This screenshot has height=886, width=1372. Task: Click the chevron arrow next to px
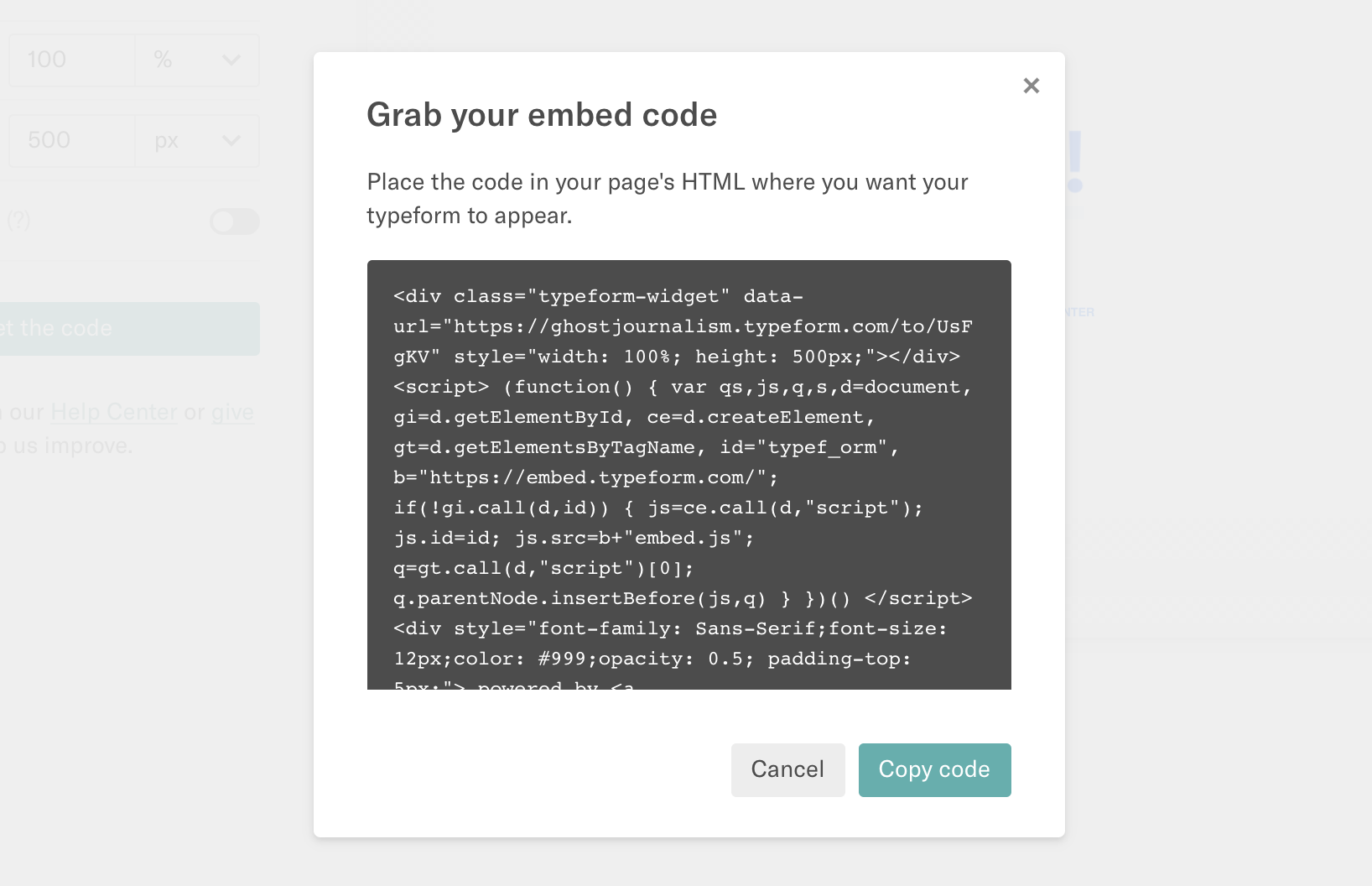click(x=231, y=141)
